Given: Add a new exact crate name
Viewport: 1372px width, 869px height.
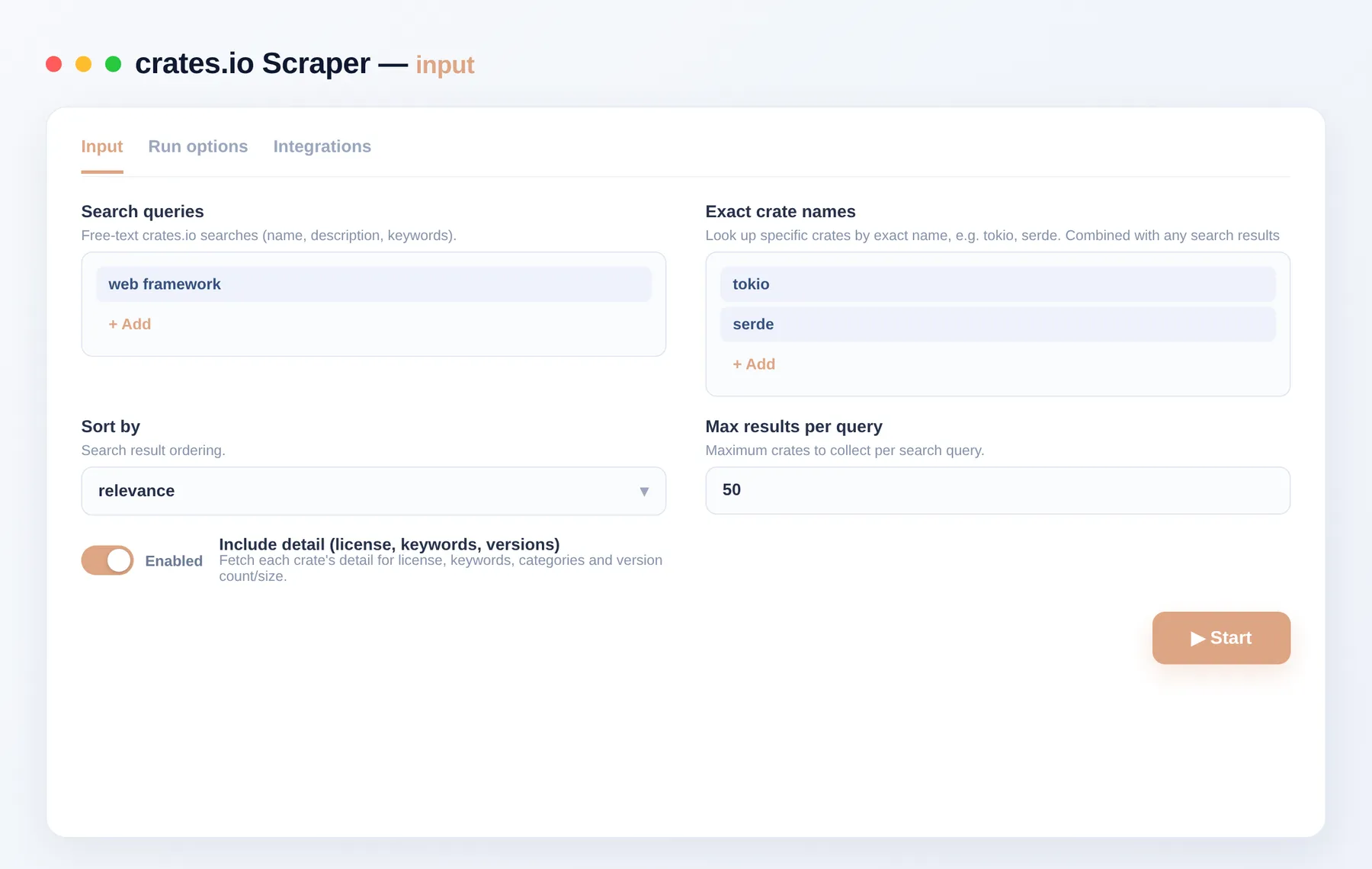Looking at the screenshot, I should 754,364.
